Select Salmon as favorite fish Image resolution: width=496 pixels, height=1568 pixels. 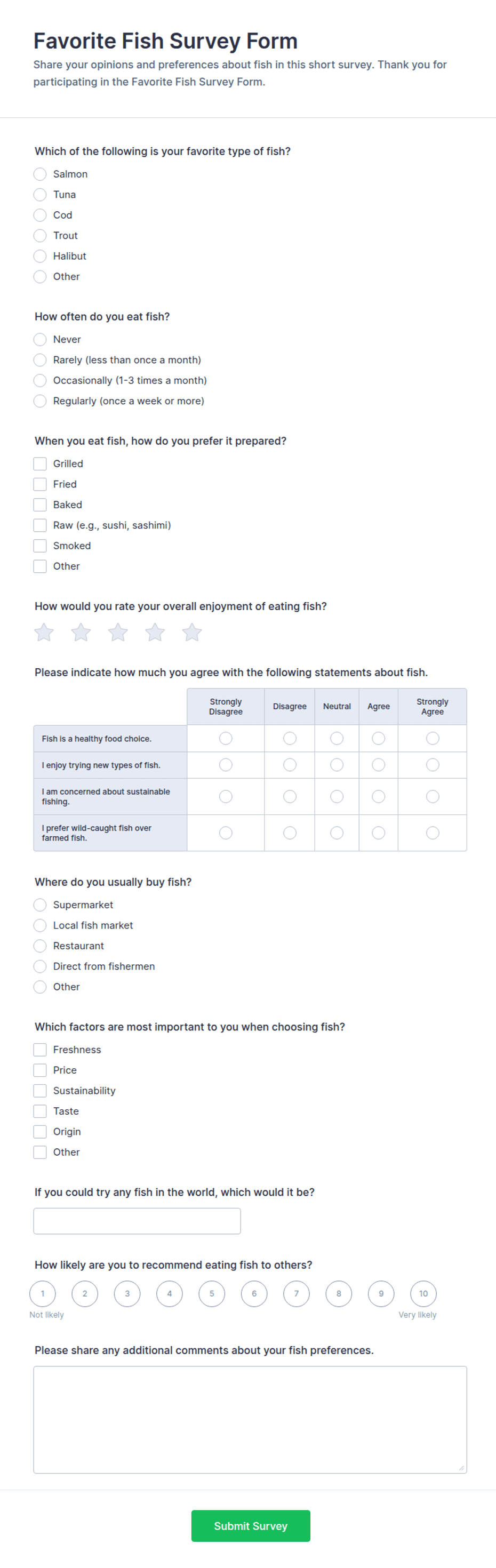40,174
